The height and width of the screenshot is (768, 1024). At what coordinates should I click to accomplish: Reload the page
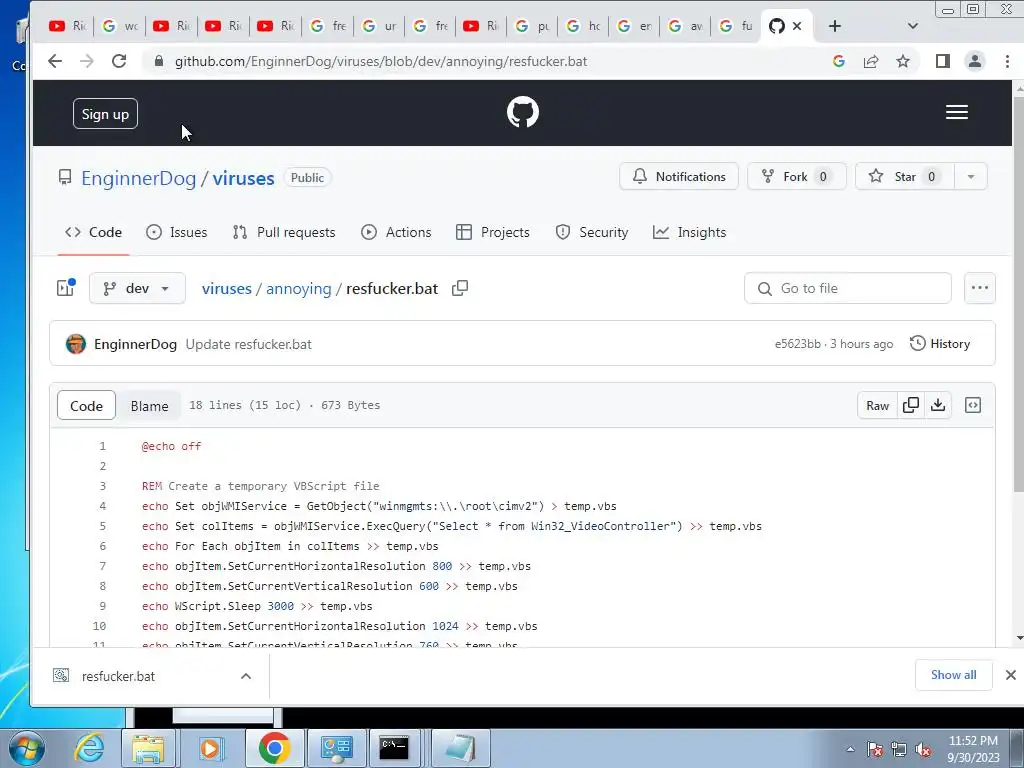(119, 61)
